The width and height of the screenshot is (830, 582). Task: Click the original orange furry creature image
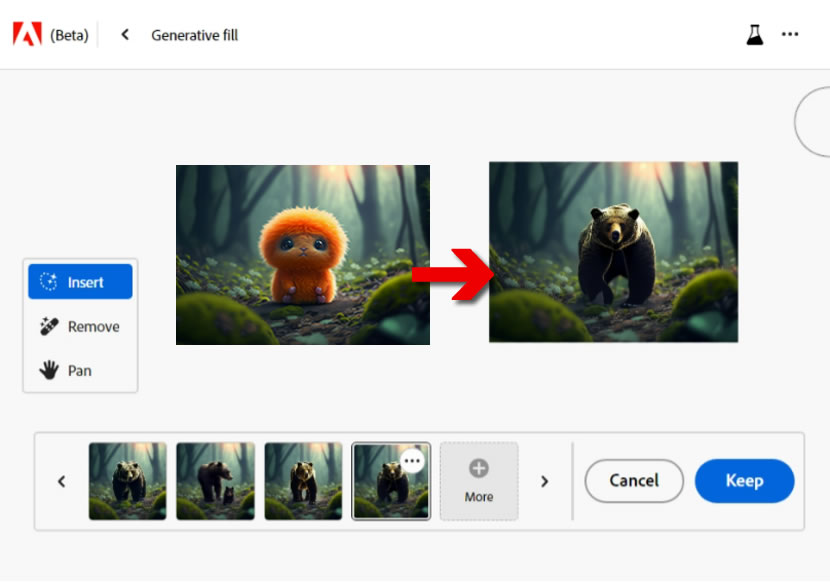click(x=302, y=255)
